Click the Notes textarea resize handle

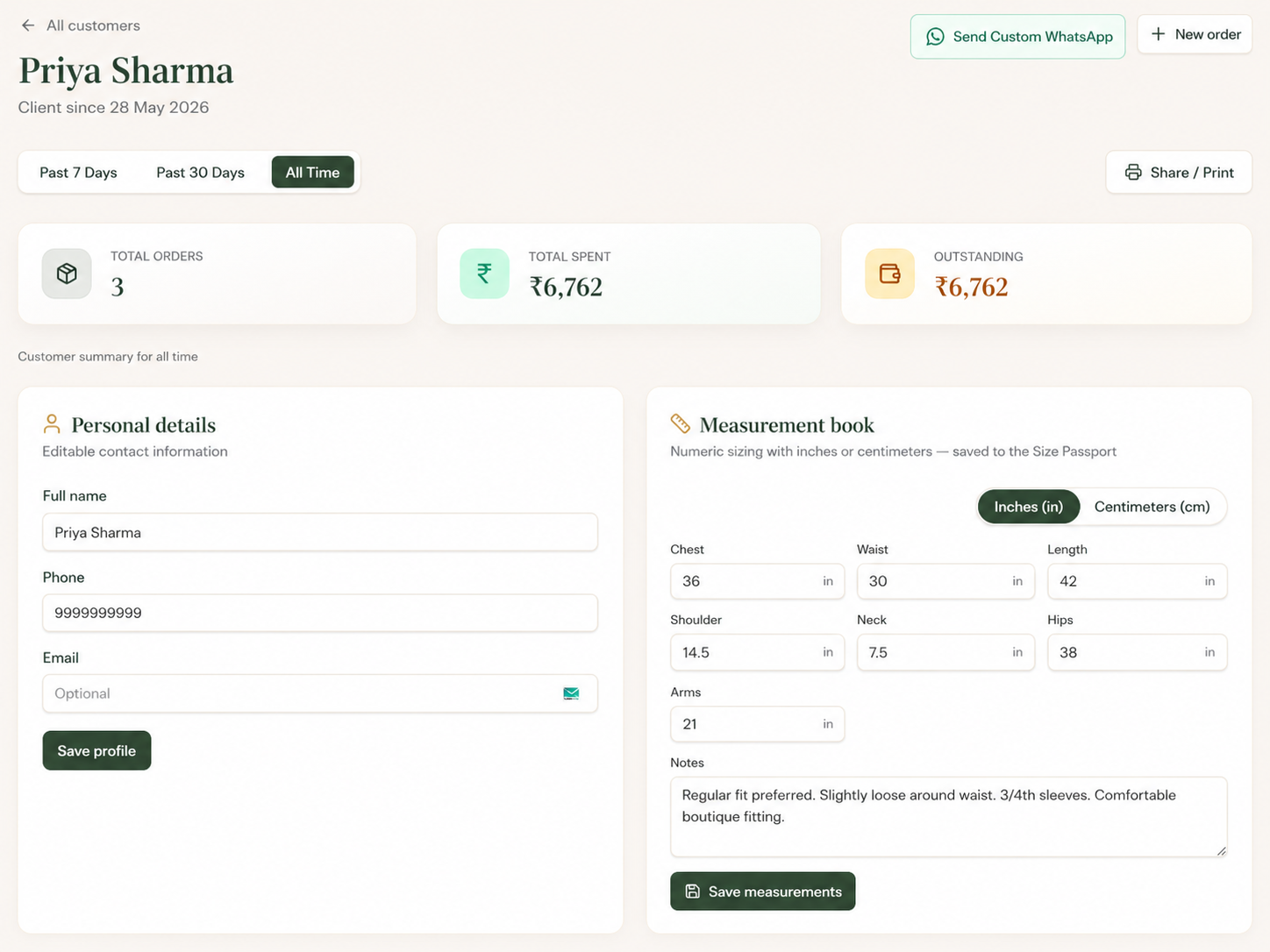(1221, 850)
